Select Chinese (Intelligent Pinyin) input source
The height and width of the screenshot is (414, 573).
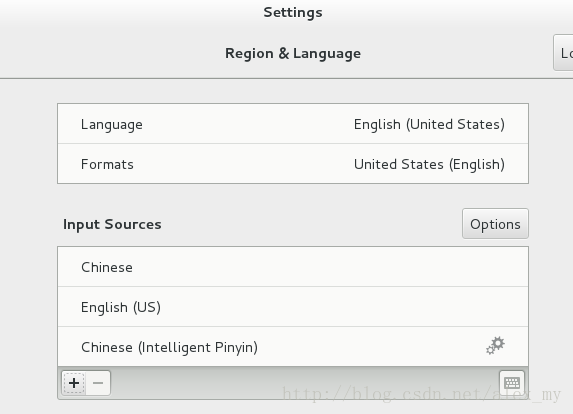tap(293, 346)
